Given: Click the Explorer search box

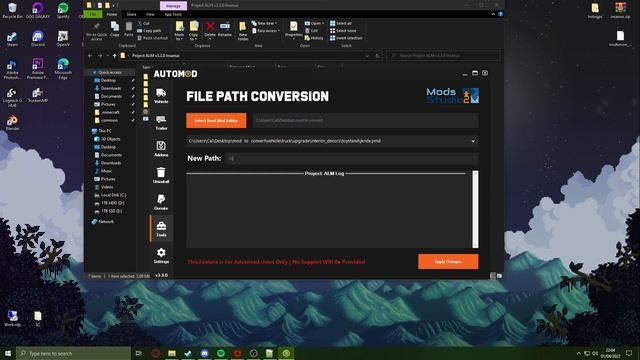Looking at the screenshot, I should coord(443,56).
